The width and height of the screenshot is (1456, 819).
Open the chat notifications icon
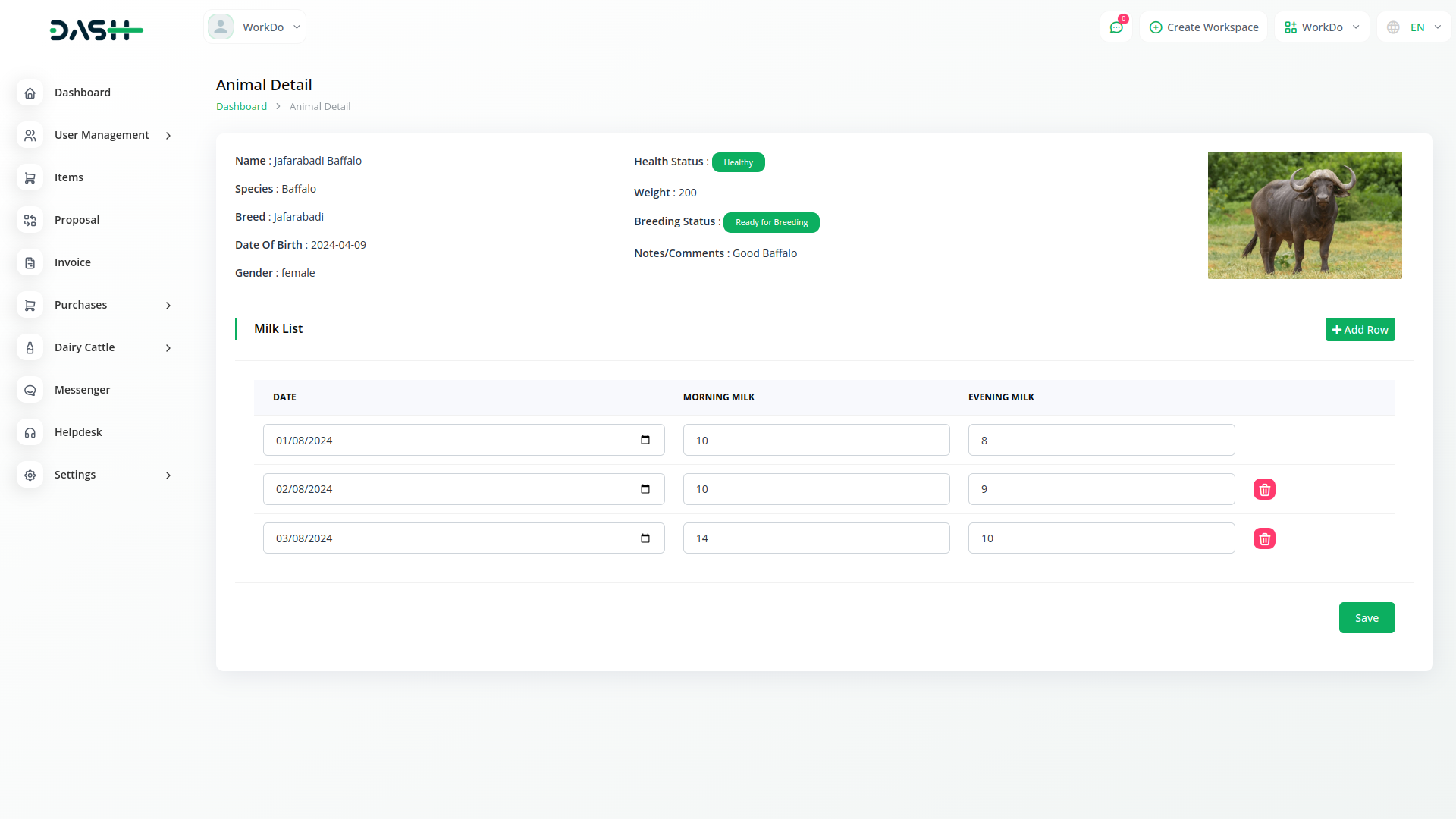click(x=1116, y=27)
